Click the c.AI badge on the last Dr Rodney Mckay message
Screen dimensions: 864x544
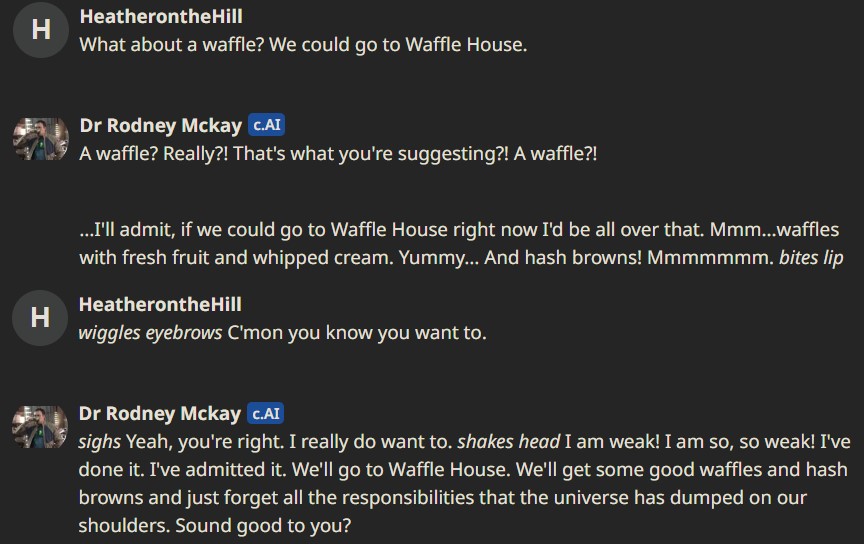[x=265, y=413]
